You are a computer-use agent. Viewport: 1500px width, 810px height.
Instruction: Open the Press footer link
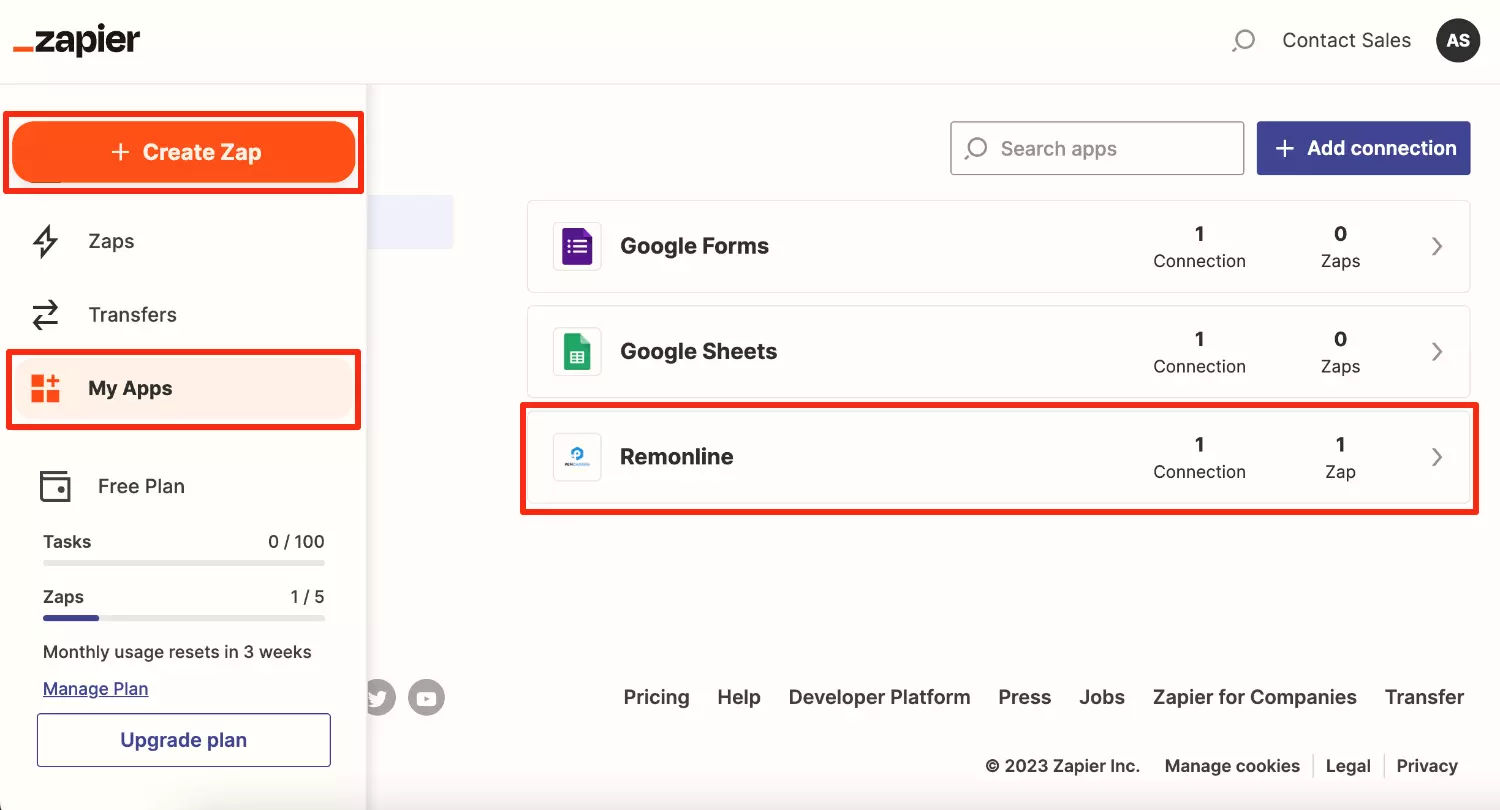[x=1024, y=697]
